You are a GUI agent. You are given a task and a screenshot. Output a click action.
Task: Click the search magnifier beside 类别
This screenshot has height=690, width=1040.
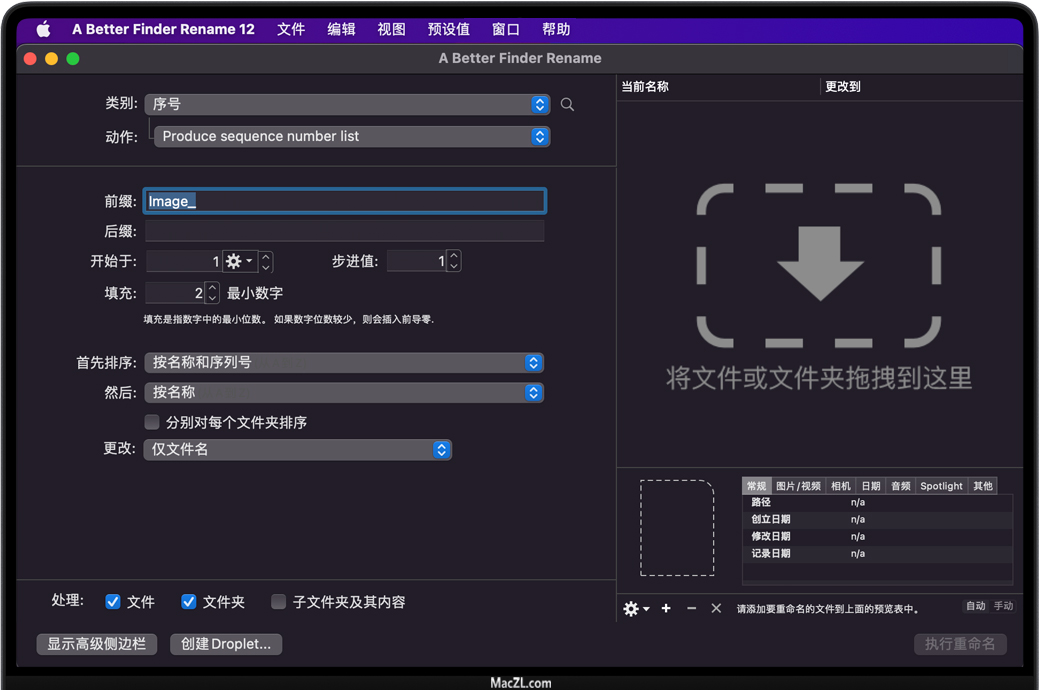(567, 105)
